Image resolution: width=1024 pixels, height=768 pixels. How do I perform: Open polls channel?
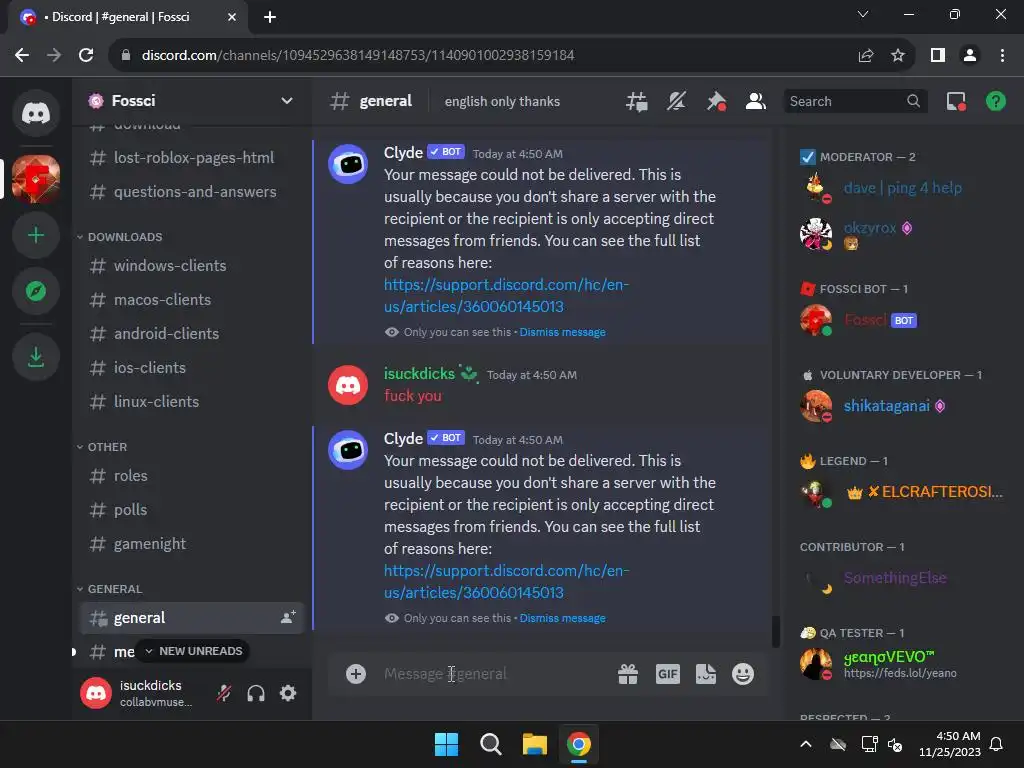(192, 509)
